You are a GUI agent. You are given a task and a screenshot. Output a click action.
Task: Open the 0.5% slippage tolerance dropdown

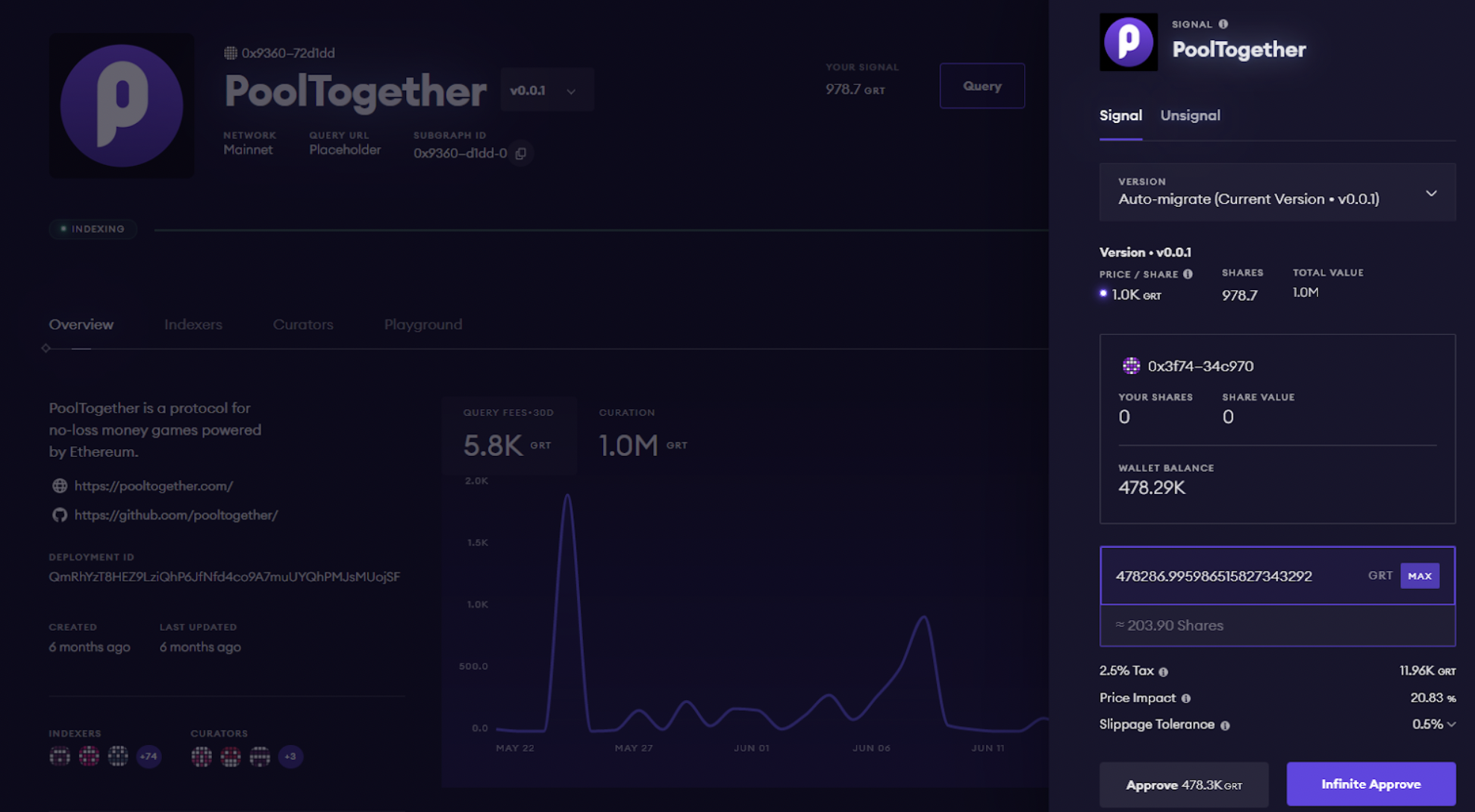coord(1434,725)
